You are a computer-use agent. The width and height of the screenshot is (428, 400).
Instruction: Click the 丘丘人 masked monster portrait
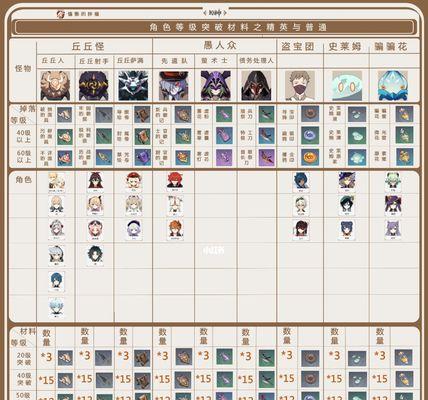[x=55, y=85]
